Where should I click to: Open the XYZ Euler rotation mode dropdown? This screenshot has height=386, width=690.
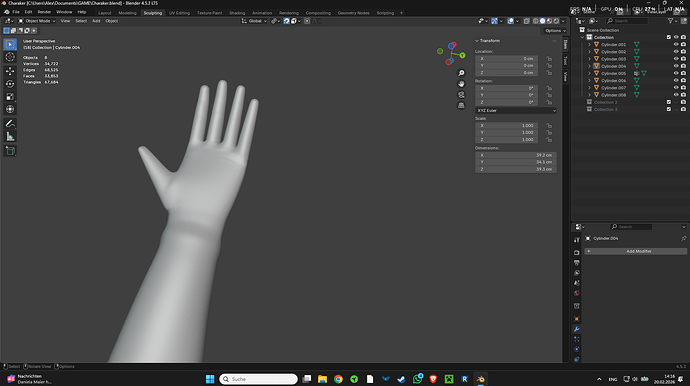click(516, 110)
